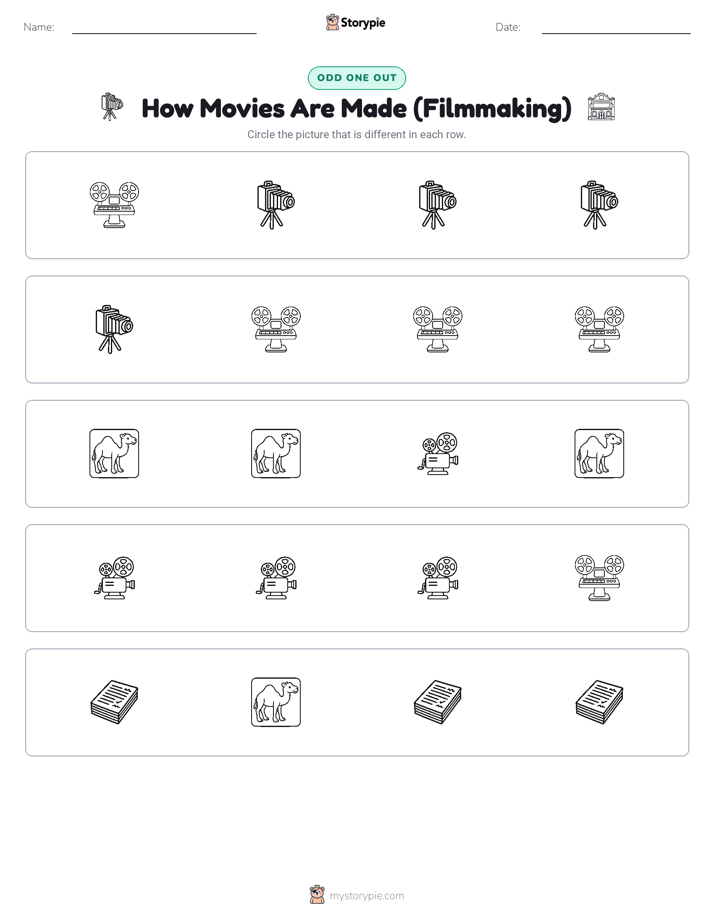Click the tripod camera in row two
Screen dimensions: 714x924
point(114,329)
